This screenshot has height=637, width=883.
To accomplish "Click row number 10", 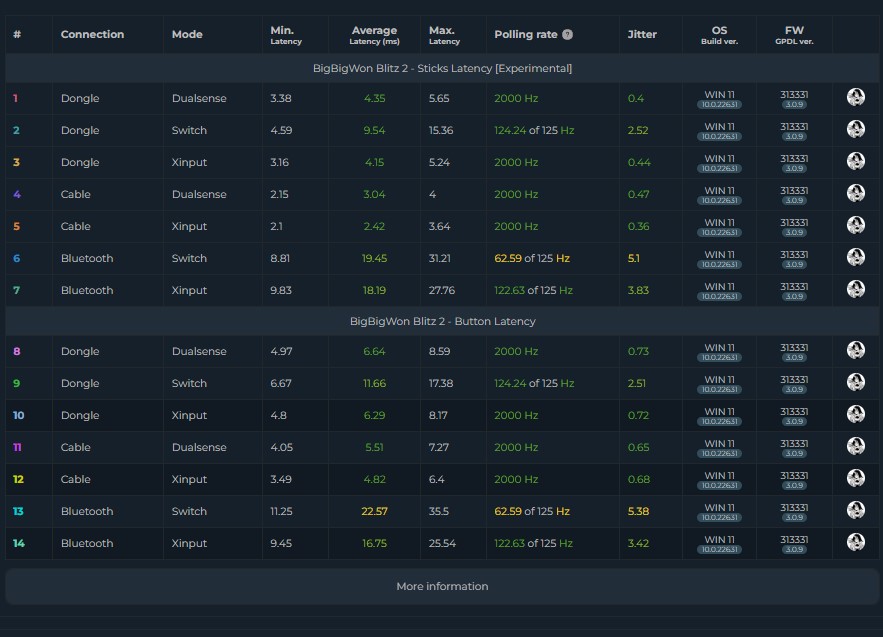I will tap(19, 415).
